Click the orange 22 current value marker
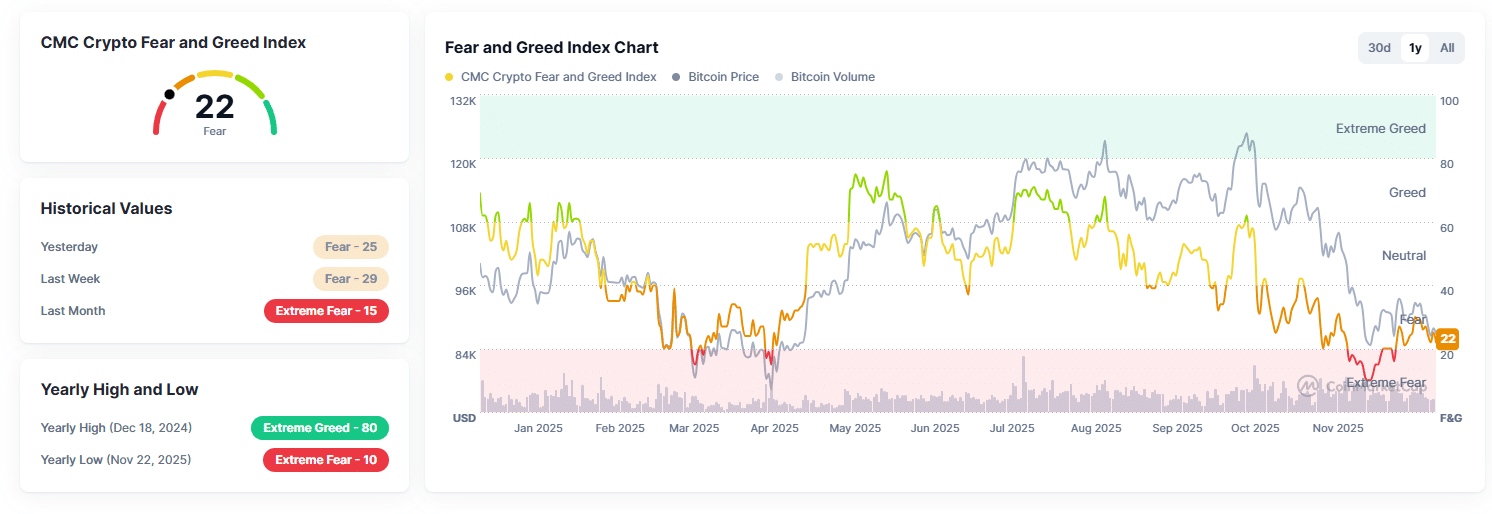Screen dimensions: 1492x514 coord(1447,339)
